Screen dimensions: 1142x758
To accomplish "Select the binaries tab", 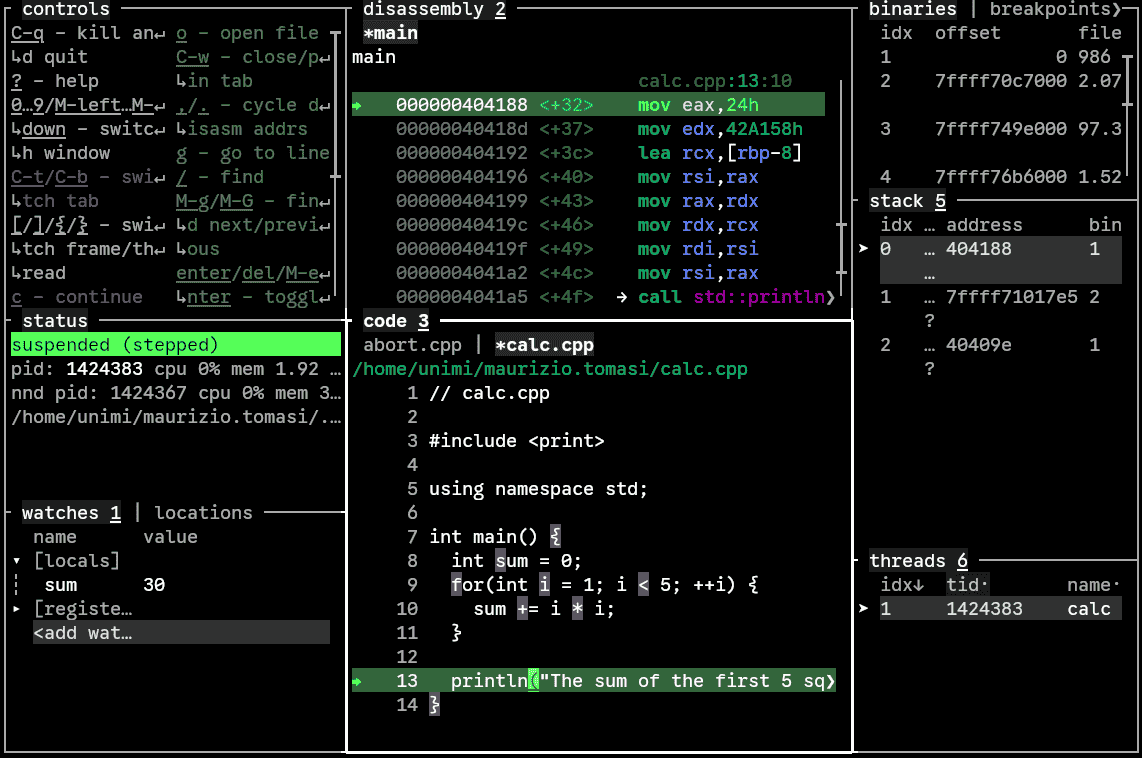I will click(x=912, y=9).
